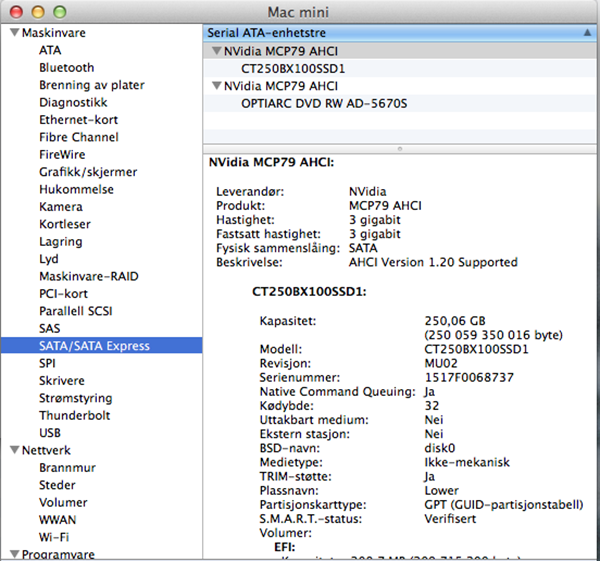Select Strømstyring in the sidebar
Viewport: 600px width, 561px height.
pyautogui.click(x=75, y=398)
